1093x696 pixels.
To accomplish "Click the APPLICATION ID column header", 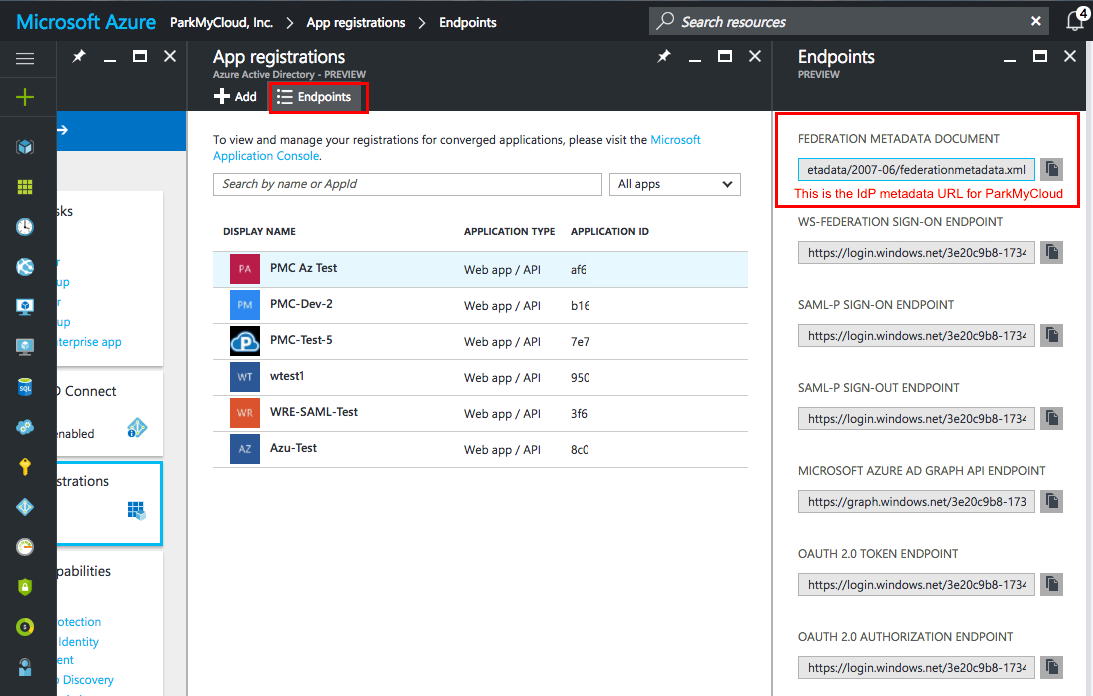I will 610,232.
